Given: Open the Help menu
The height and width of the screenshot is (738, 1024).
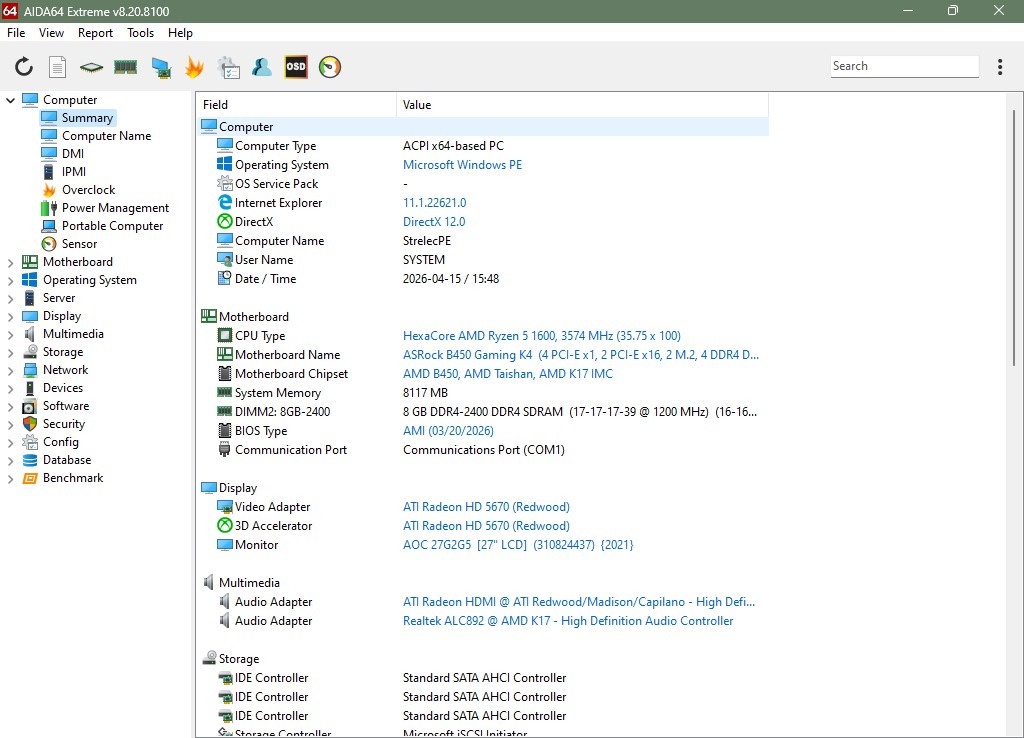Looking at the screenshot, I should coord(180,33).
